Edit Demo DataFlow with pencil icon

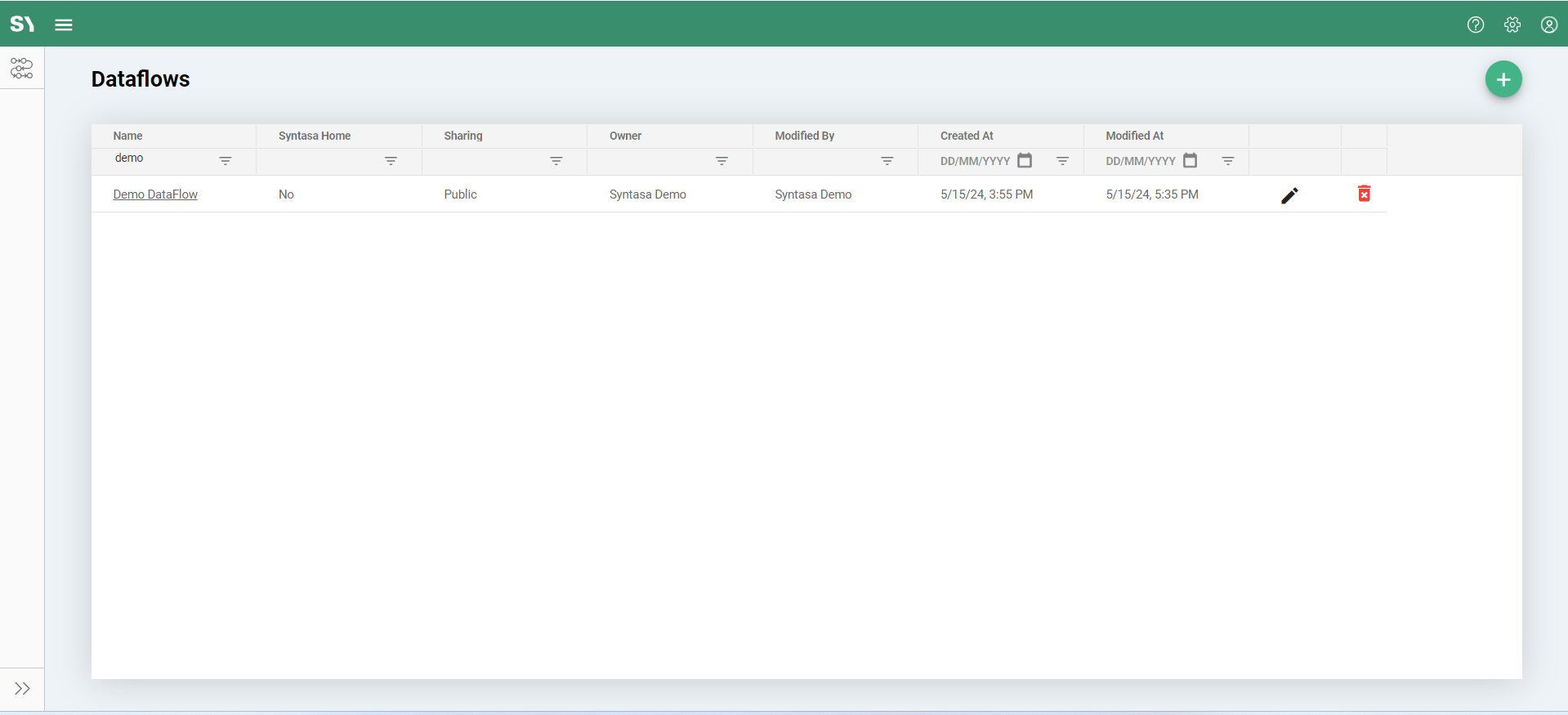(1289, 195)
